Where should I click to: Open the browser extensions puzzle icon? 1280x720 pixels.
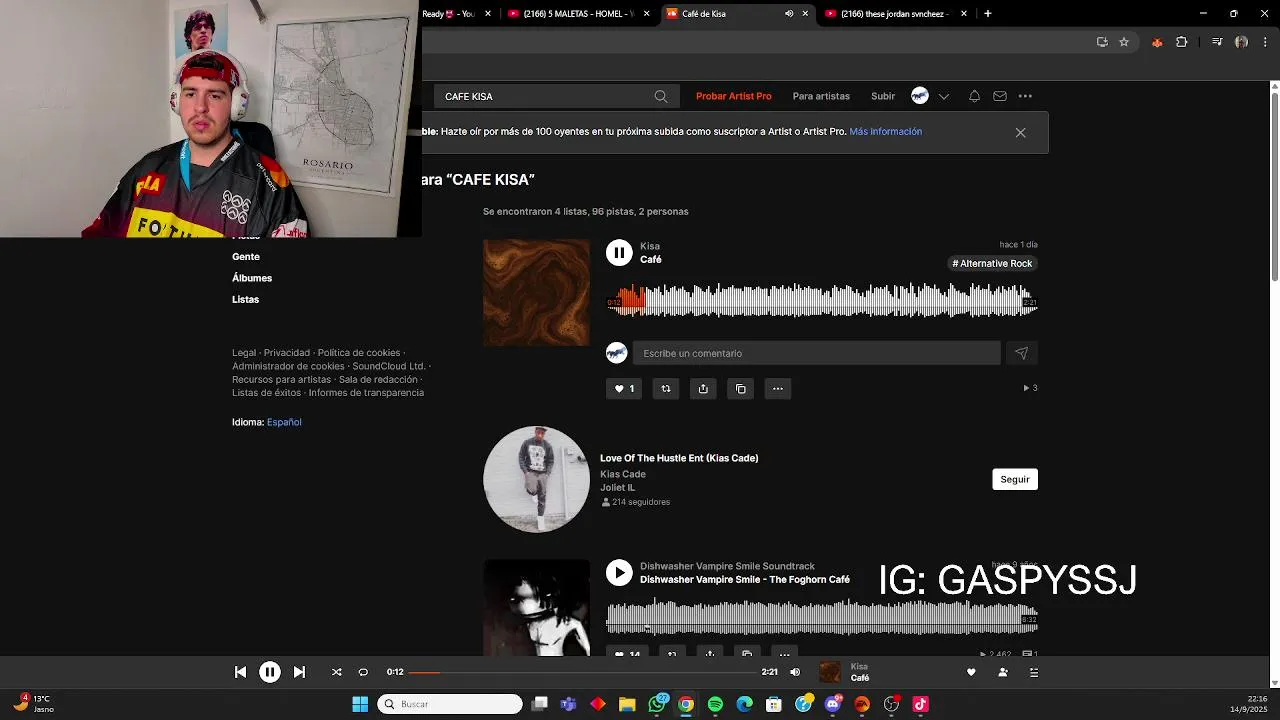[1182, 42]
